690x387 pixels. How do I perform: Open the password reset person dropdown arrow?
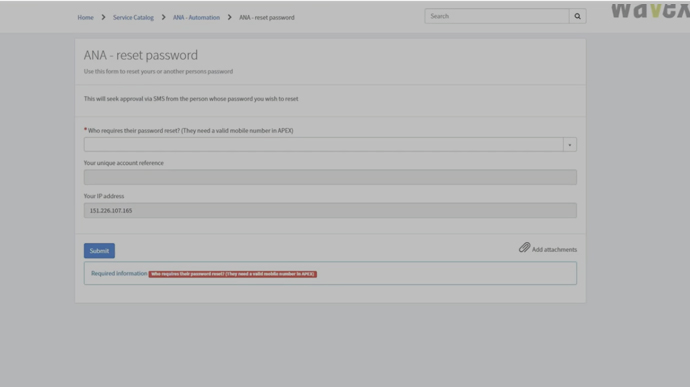570,145
